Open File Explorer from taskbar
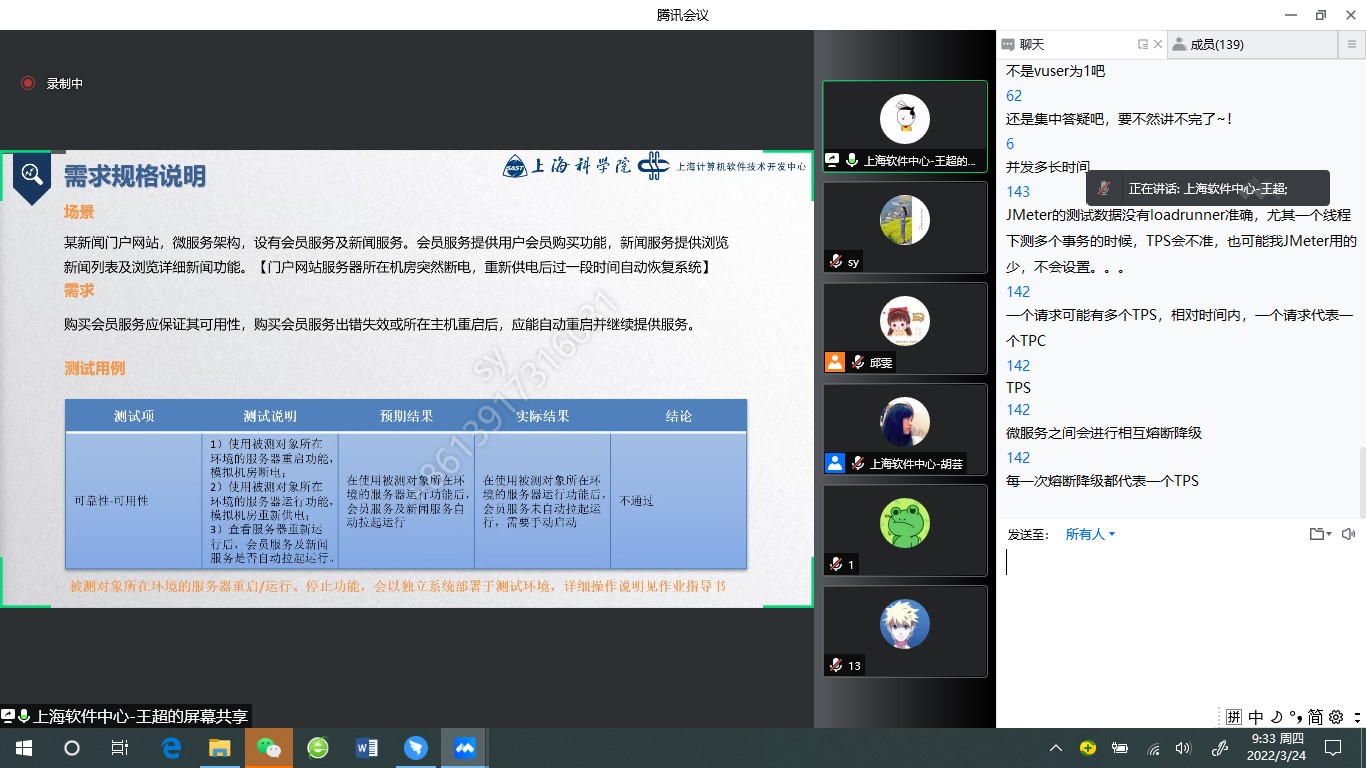 220,748
